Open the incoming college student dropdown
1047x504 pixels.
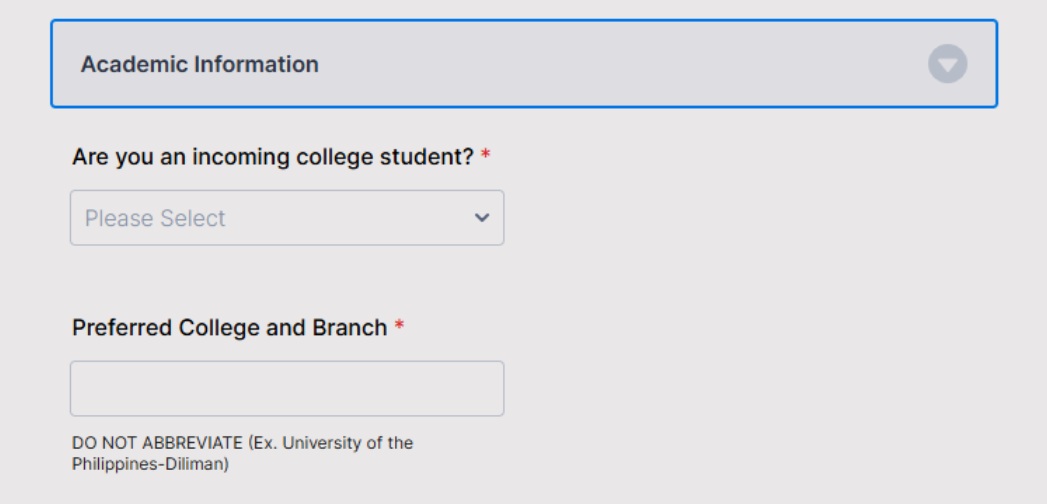[287, 218]
